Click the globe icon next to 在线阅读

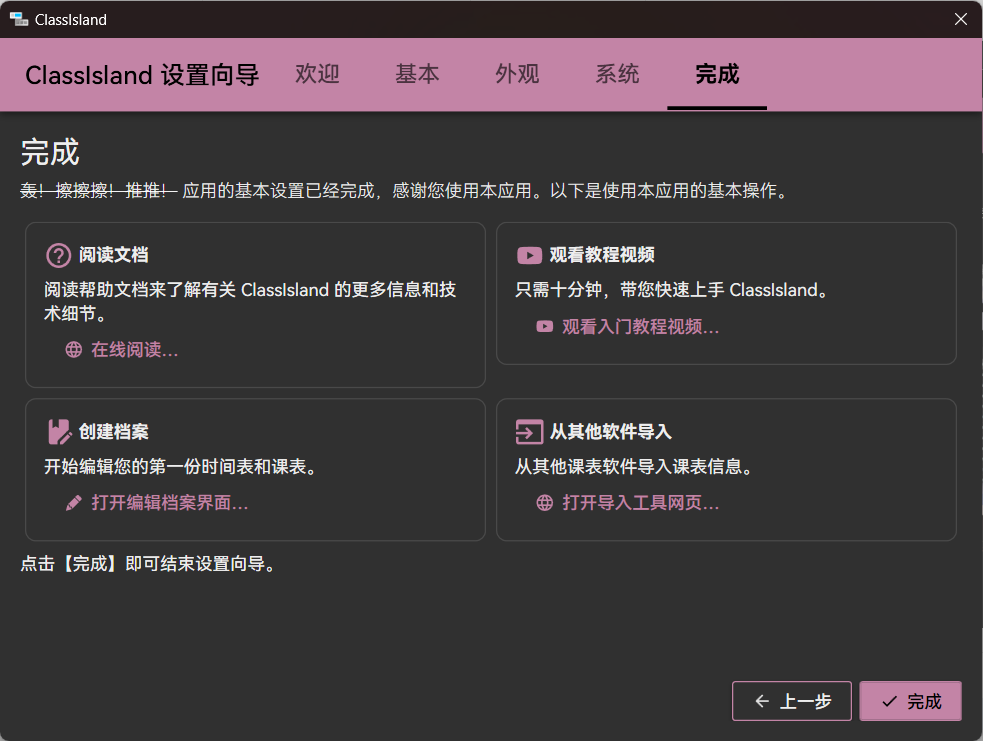(x=74, y=350)
